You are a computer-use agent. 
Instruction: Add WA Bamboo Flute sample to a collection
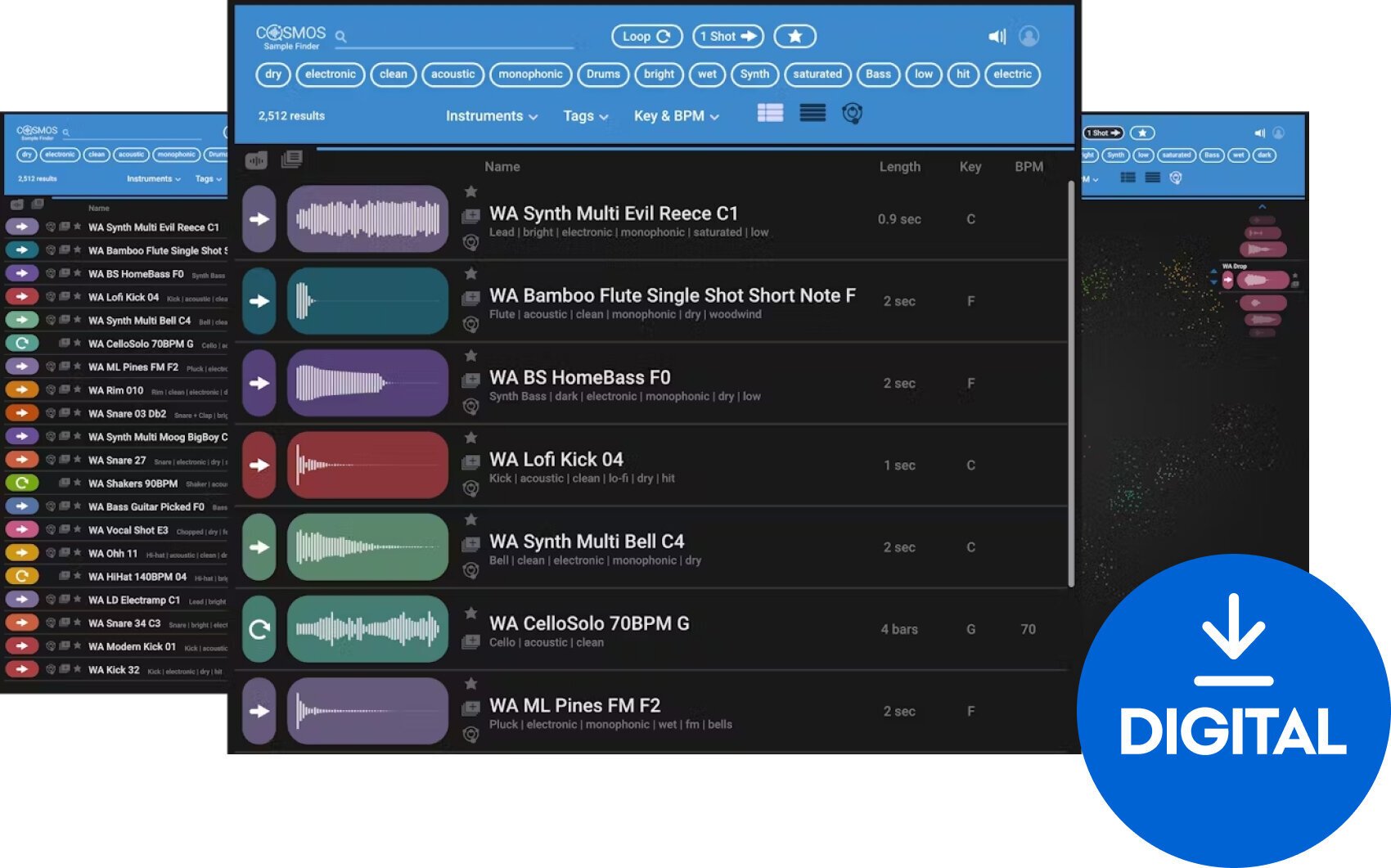pyautogui.click(x=470, y=299)
